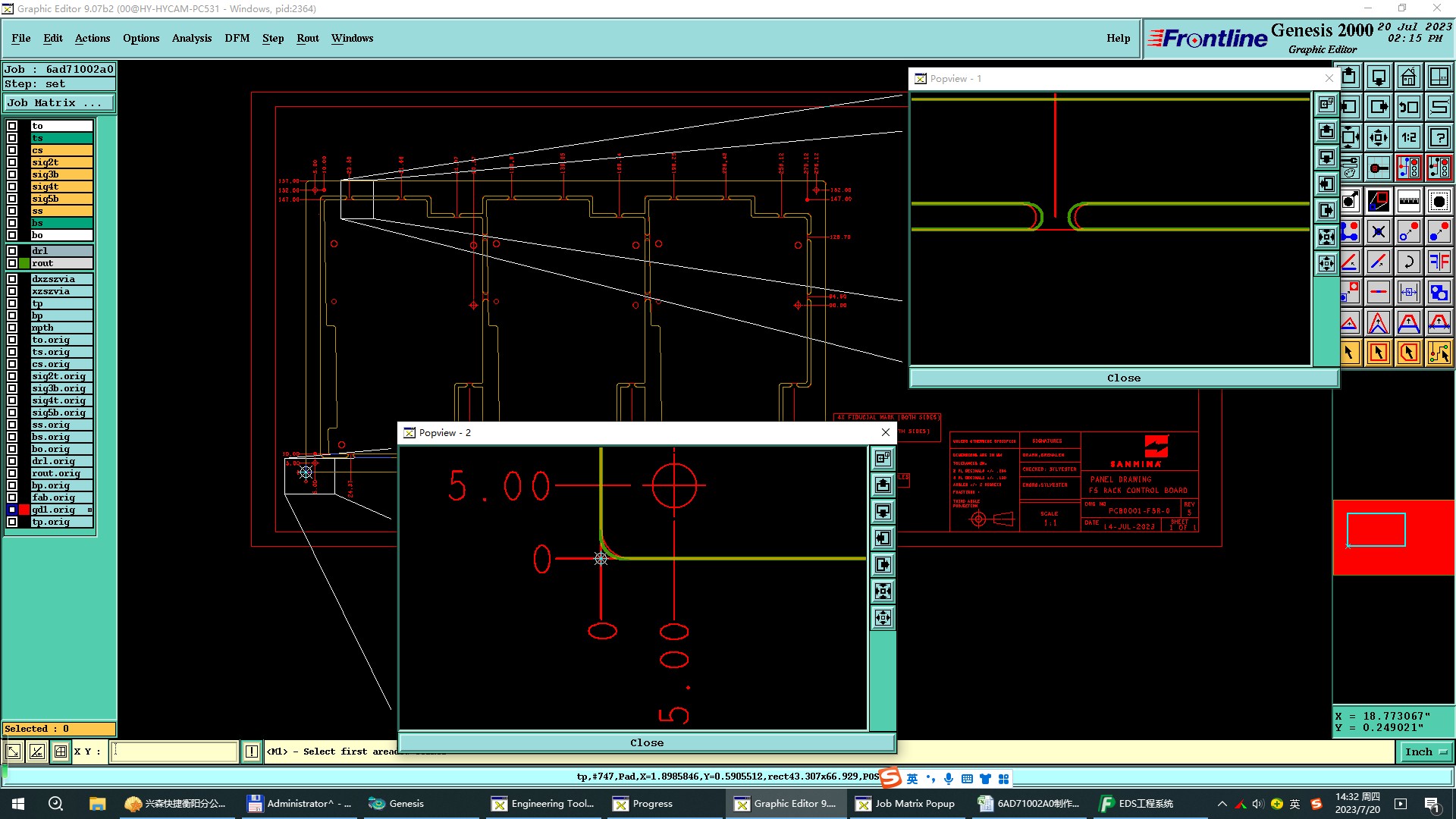
Task: Open the Analysis menu
Action: coord(191,38)
